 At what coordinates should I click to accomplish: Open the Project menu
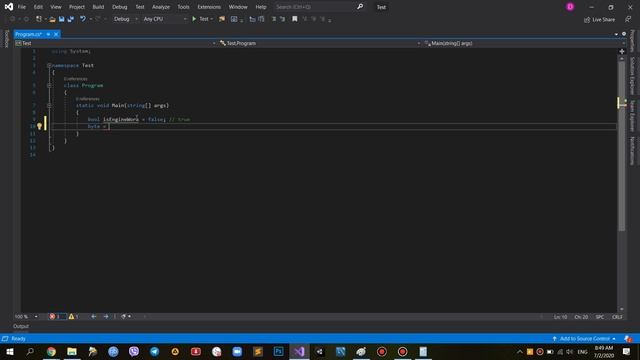[76, 7]
